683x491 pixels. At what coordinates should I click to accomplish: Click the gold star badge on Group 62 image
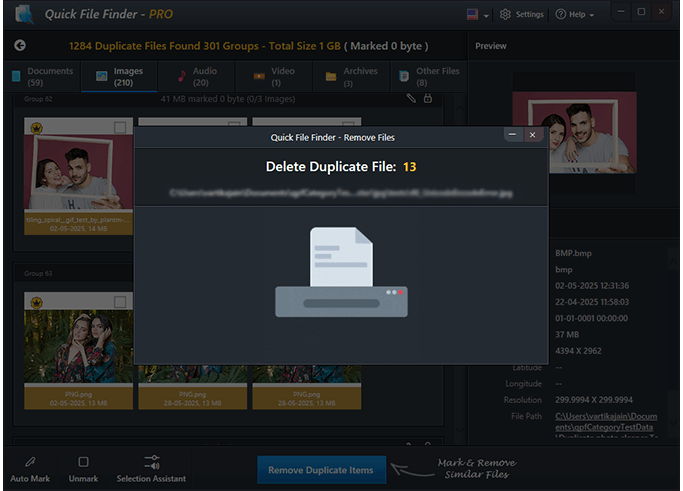(x=36, y=128)
